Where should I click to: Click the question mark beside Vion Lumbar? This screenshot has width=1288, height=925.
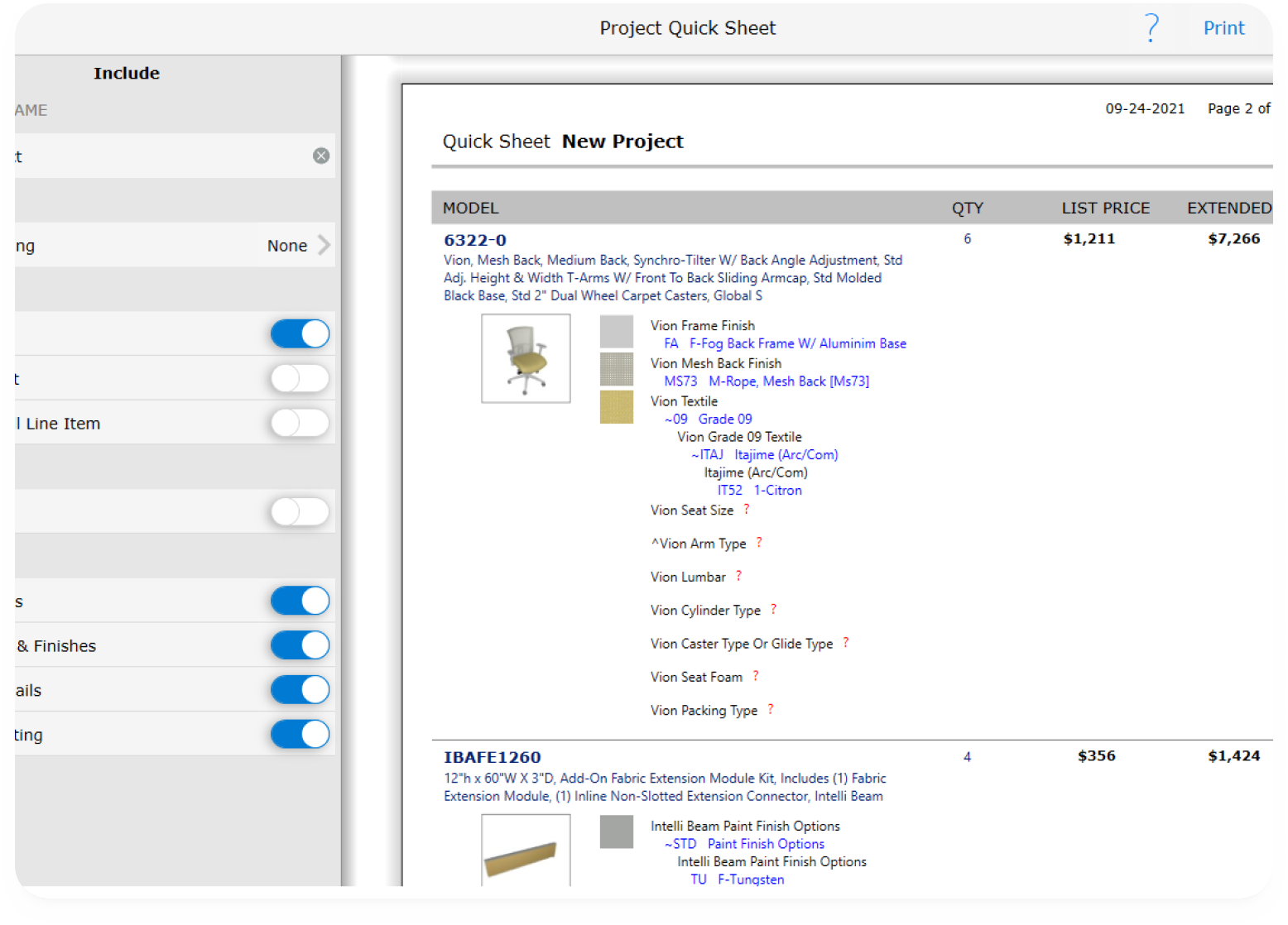pyautogui.click(x=738, y=576)
